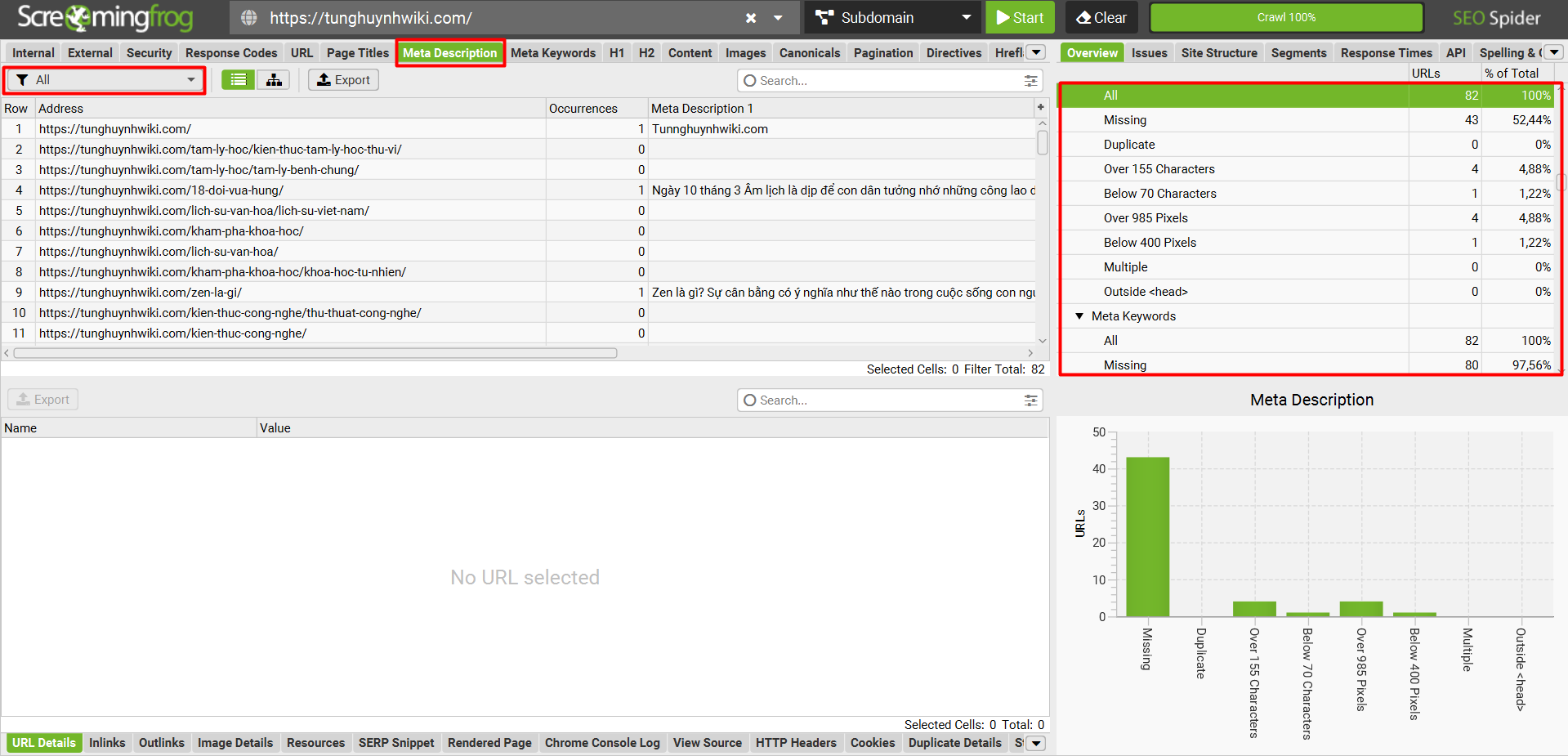Image resolution: width=1568 pixels, height=756 pixels.
Task: Open advanced search options beside upper search box
Action: coord(1030,80)
